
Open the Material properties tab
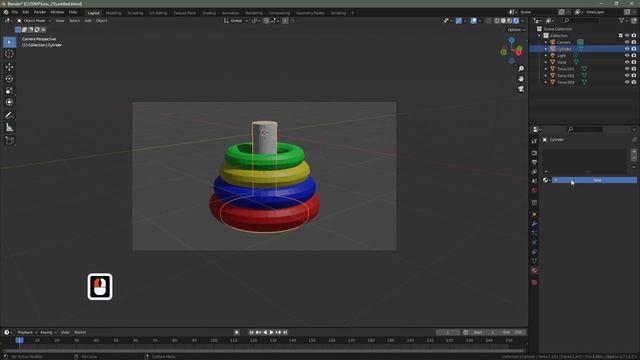pos(534,271)
